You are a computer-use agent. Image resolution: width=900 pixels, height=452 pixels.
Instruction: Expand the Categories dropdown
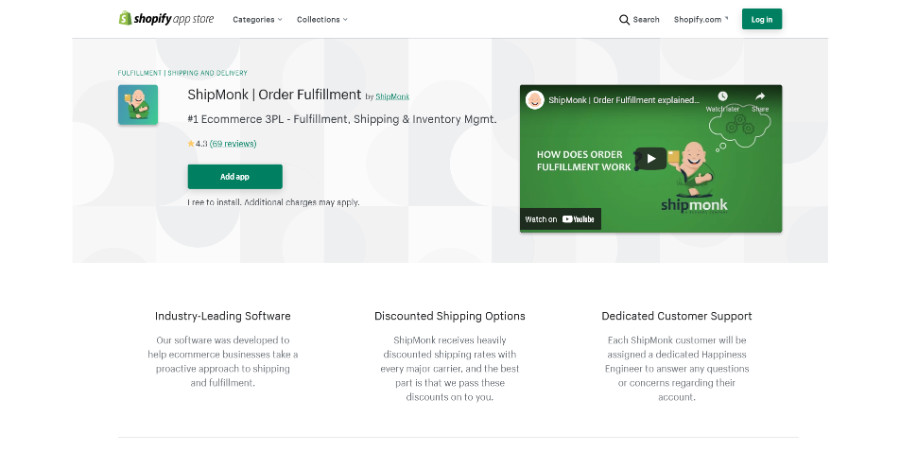257,20
